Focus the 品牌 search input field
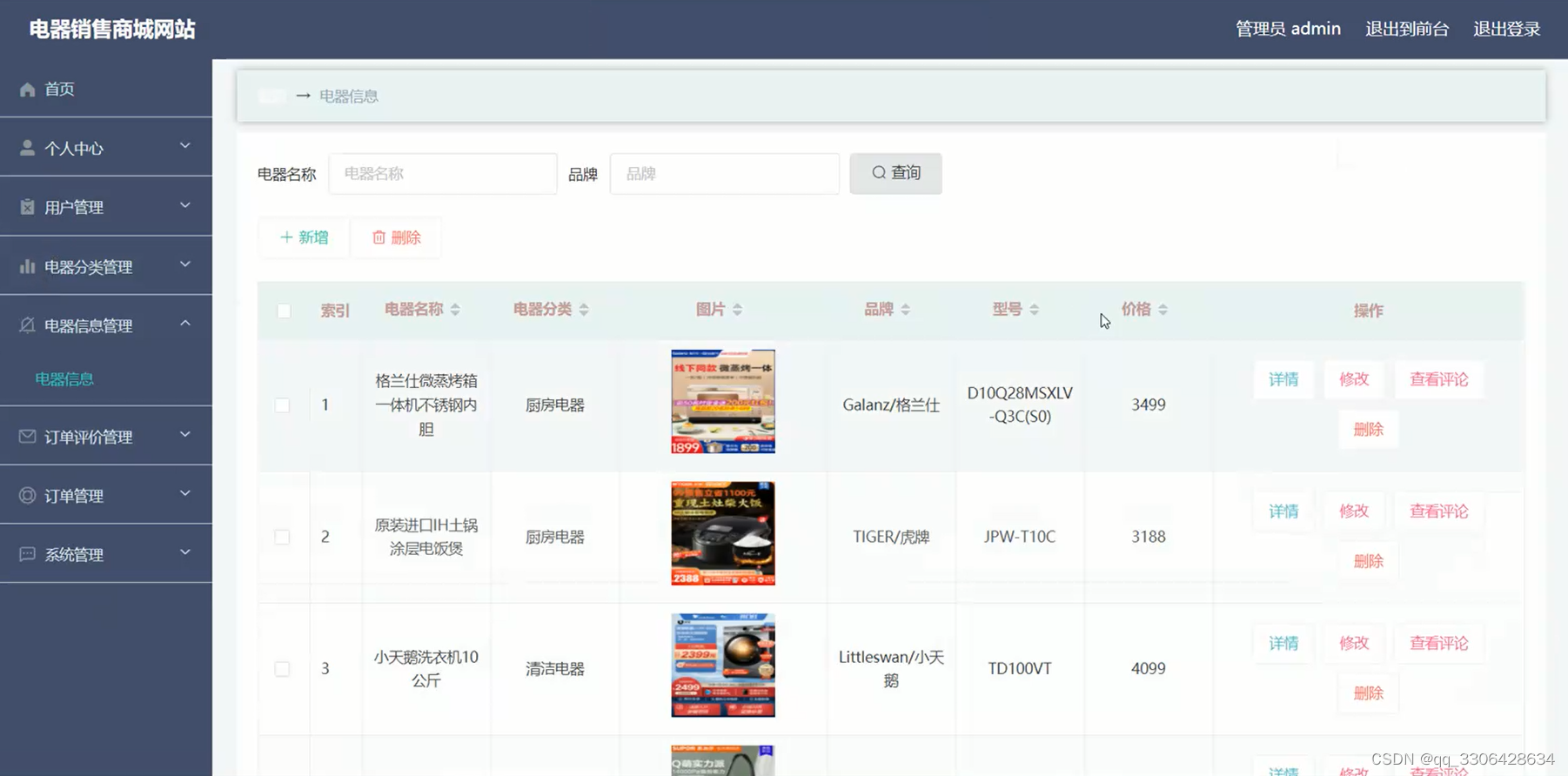The image size is (1568, 776). (x=725, y=173)
